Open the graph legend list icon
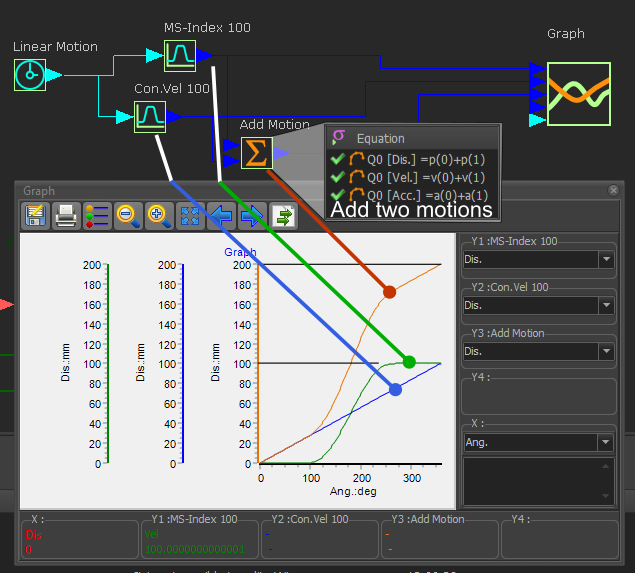The width and height of the screenshot is (635, 573). 97,215
